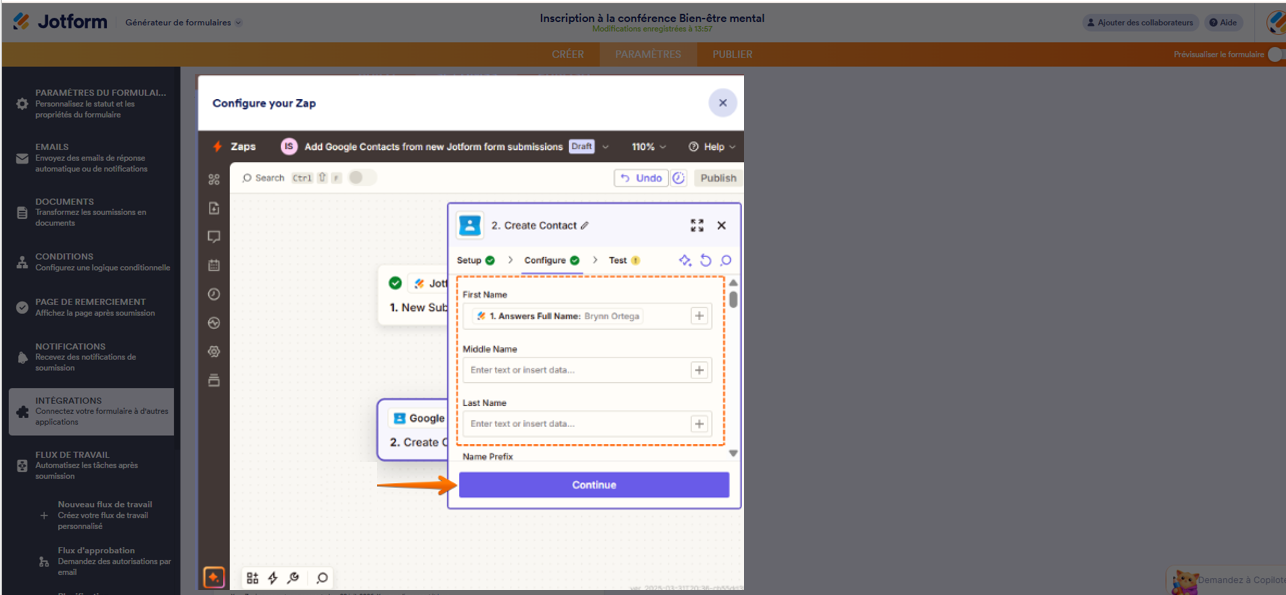Viewport: 1286px width, 595px height.
Task: Open Intégrations in sidebar
Action: (x=91, y=411)
